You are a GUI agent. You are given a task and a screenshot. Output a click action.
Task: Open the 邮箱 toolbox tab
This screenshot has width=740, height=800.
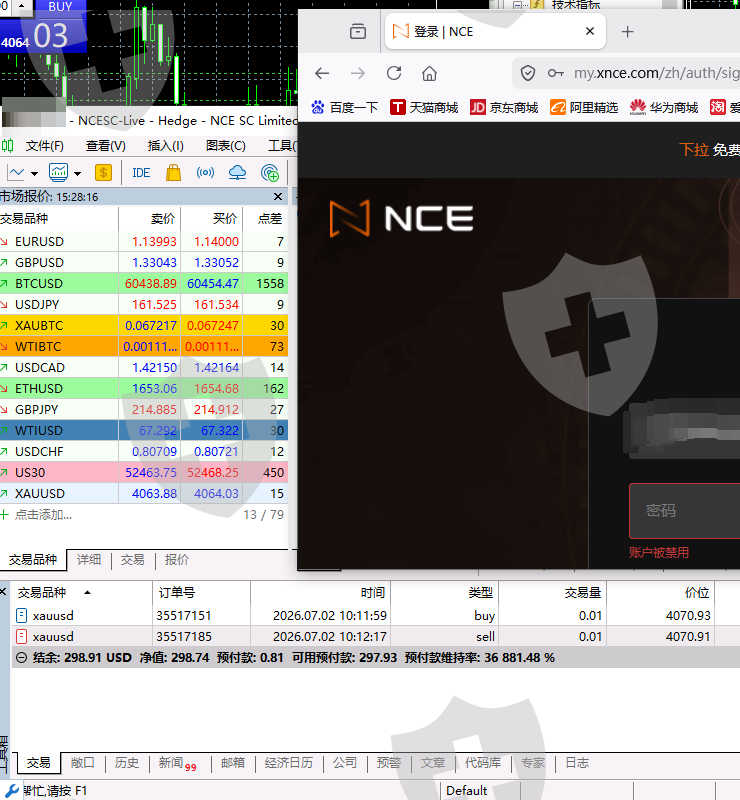coord(233,763)
